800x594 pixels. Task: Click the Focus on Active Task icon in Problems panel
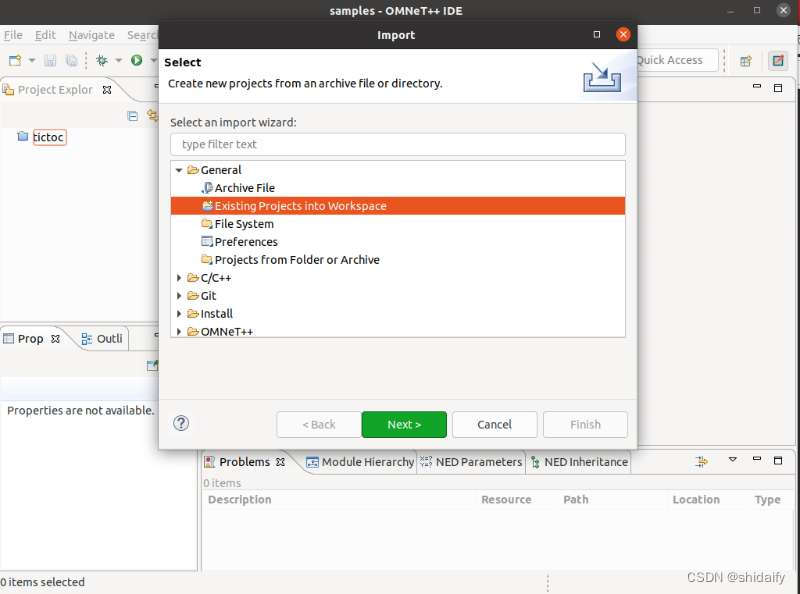[x=699, y=460]
